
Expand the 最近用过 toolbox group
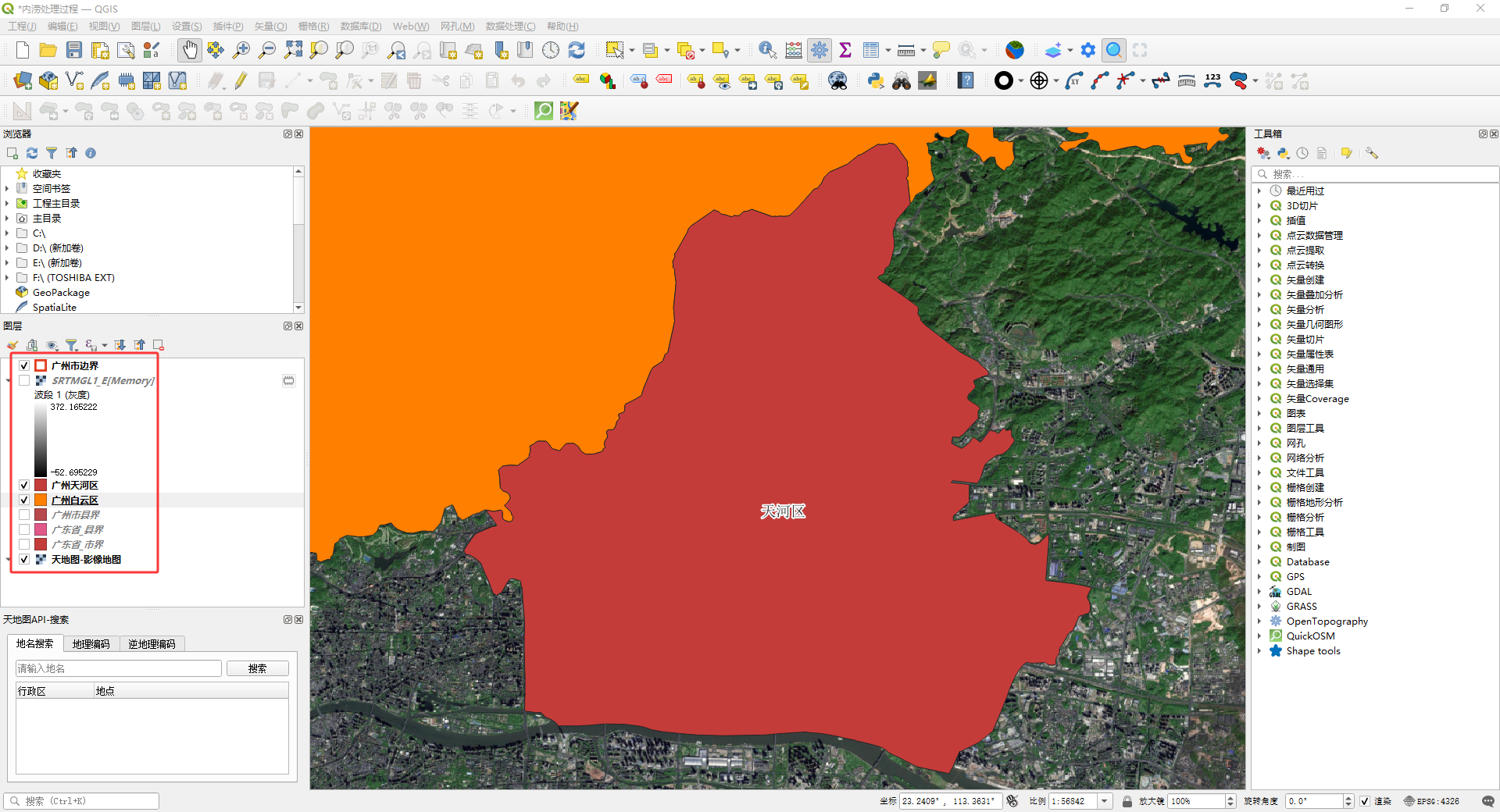pyautogui.click(x=1259, y=191)
